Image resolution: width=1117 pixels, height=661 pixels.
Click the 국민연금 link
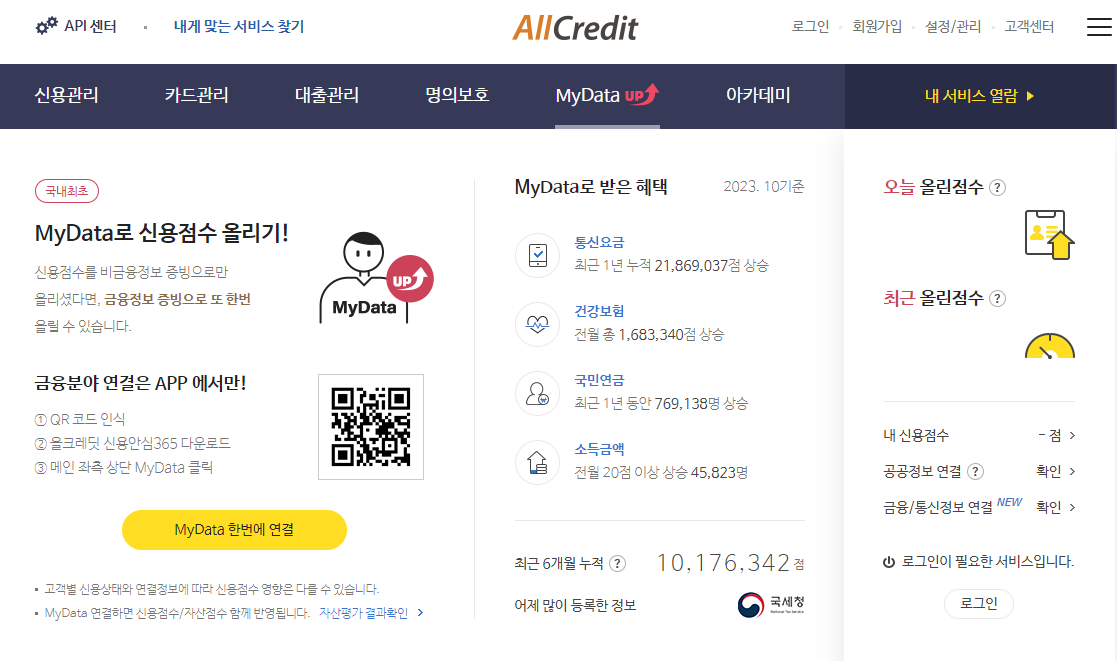pyautogui.click(x=599, y=380)
